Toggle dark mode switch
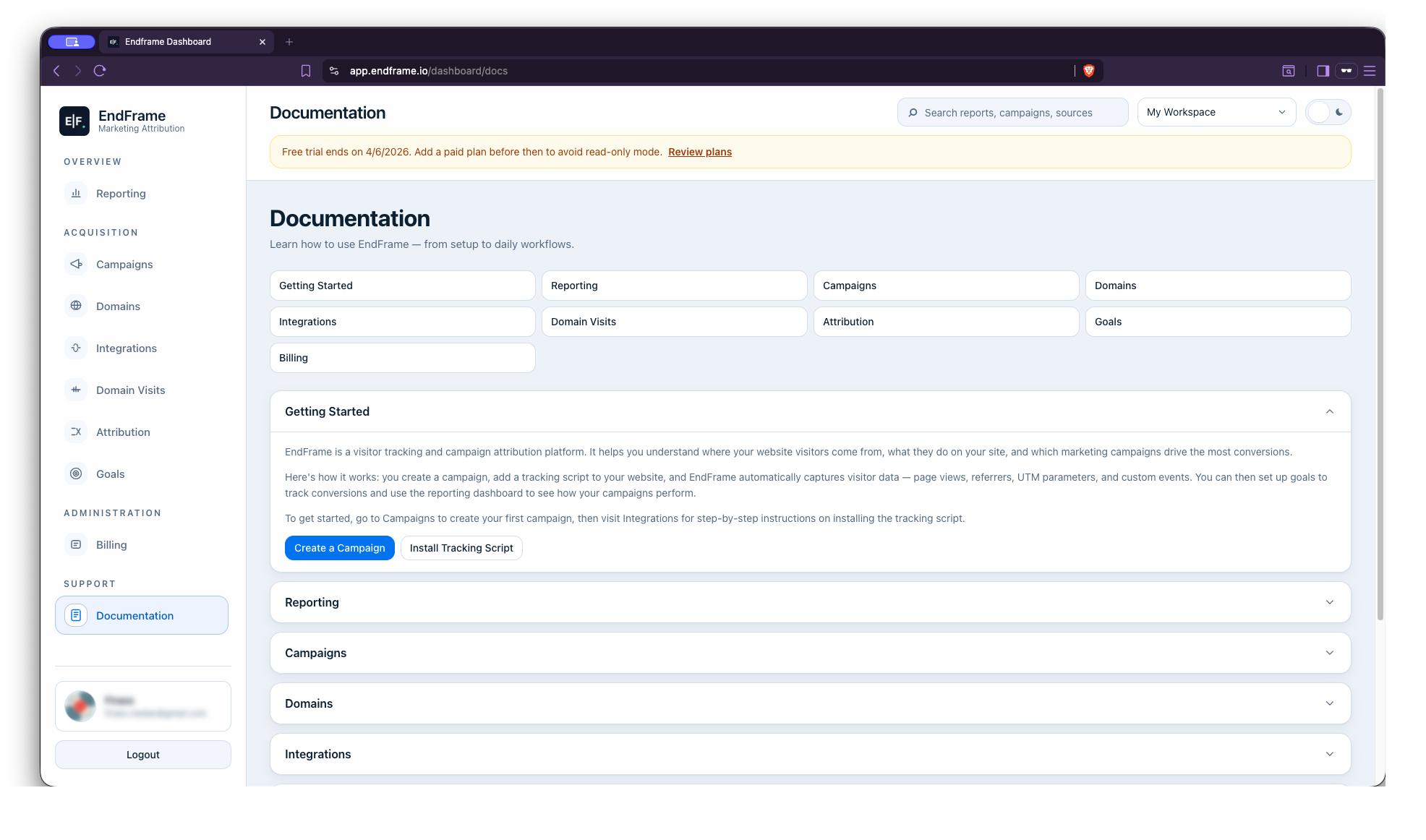The image size is (1426, 840). point(1328,112)
